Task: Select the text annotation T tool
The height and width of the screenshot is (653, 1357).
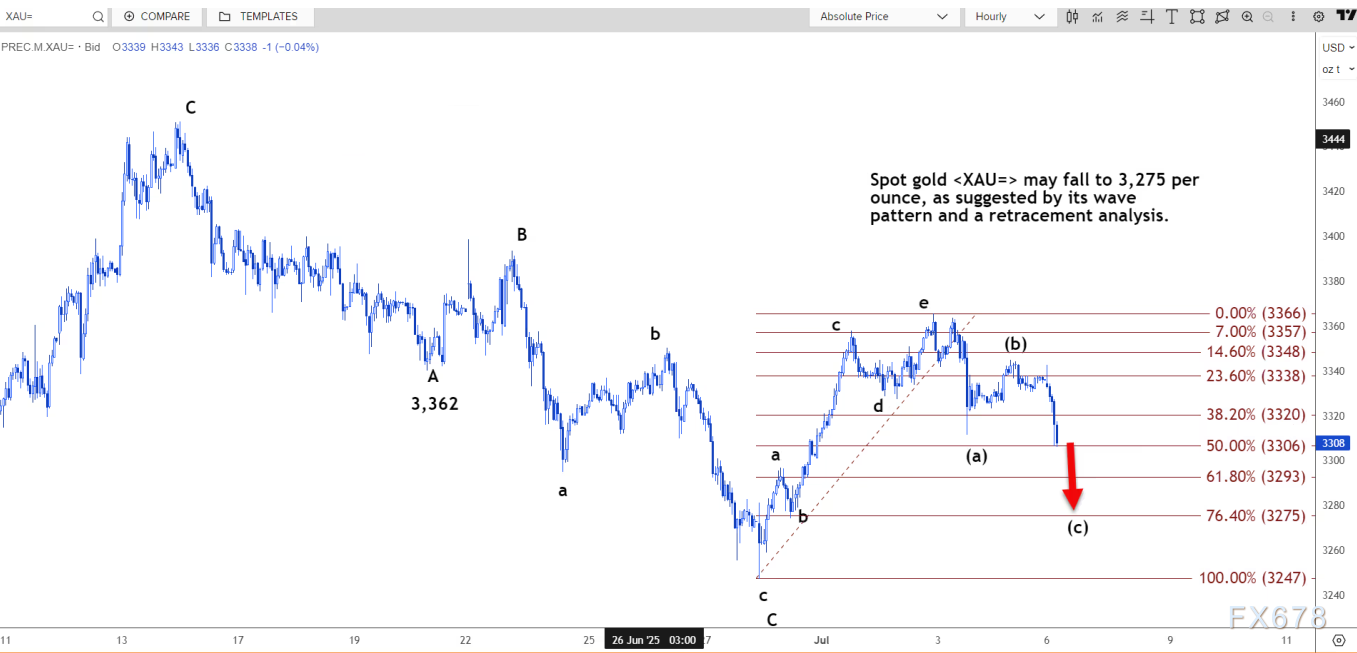Action: tap(1171, 16)
